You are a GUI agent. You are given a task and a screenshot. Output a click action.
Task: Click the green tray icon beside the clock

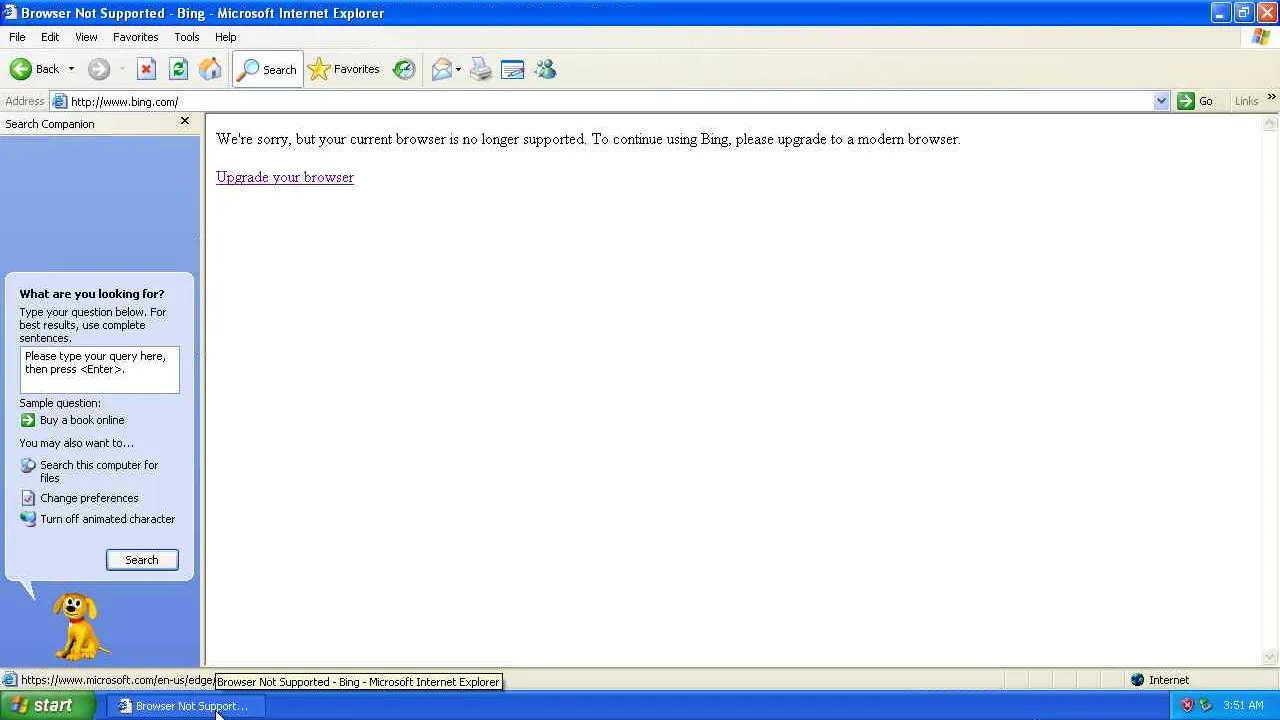click(1205, 705)
